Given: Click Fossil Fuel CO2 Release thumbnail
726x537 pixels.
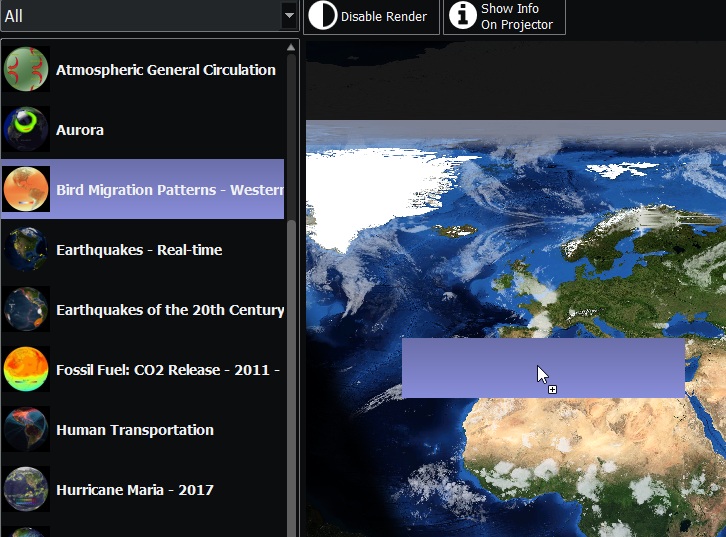Looking at the screenshot, I should (26, 369).
